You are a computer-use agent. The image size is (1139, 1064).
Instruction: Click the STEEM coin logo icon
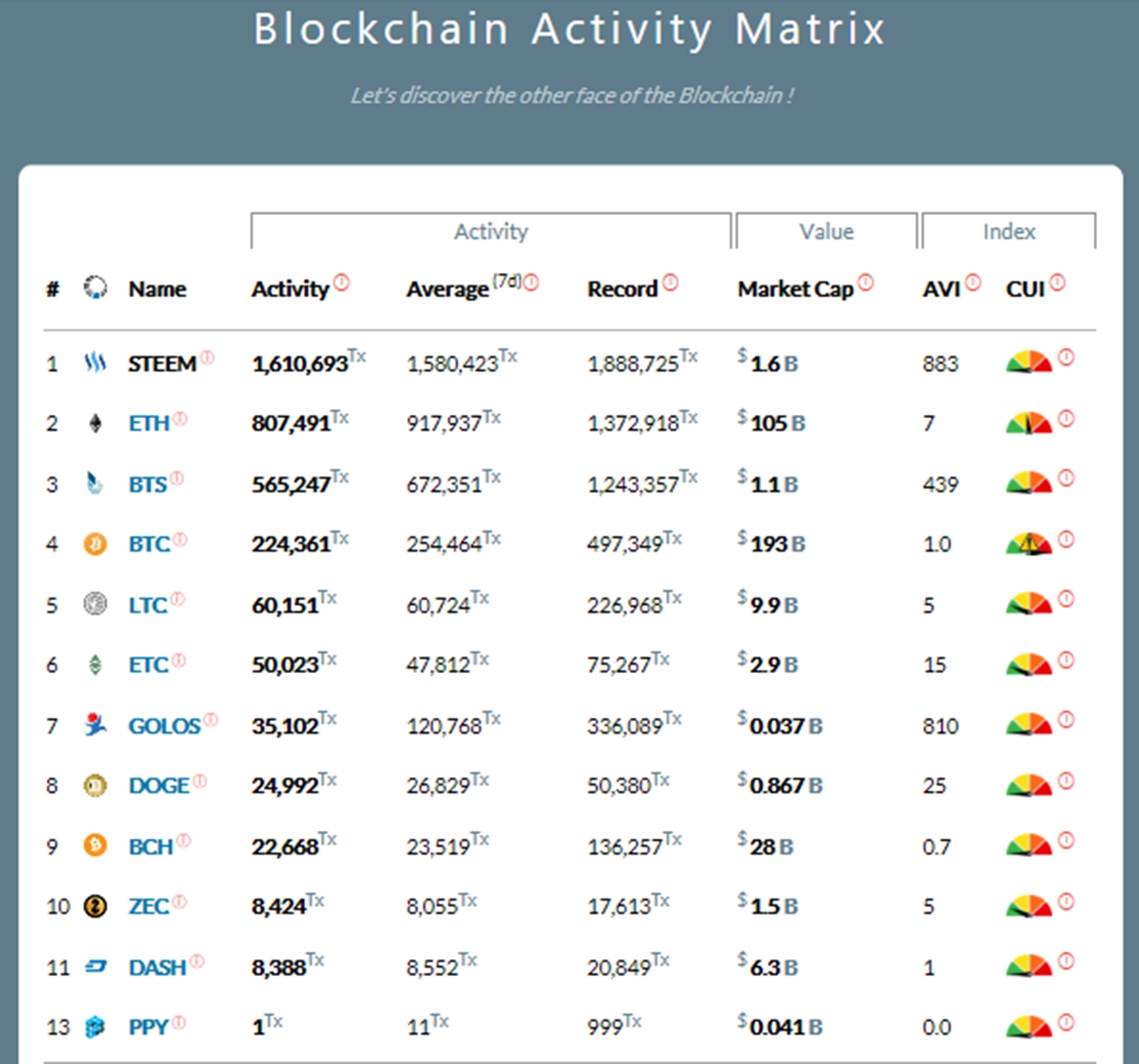95,363
